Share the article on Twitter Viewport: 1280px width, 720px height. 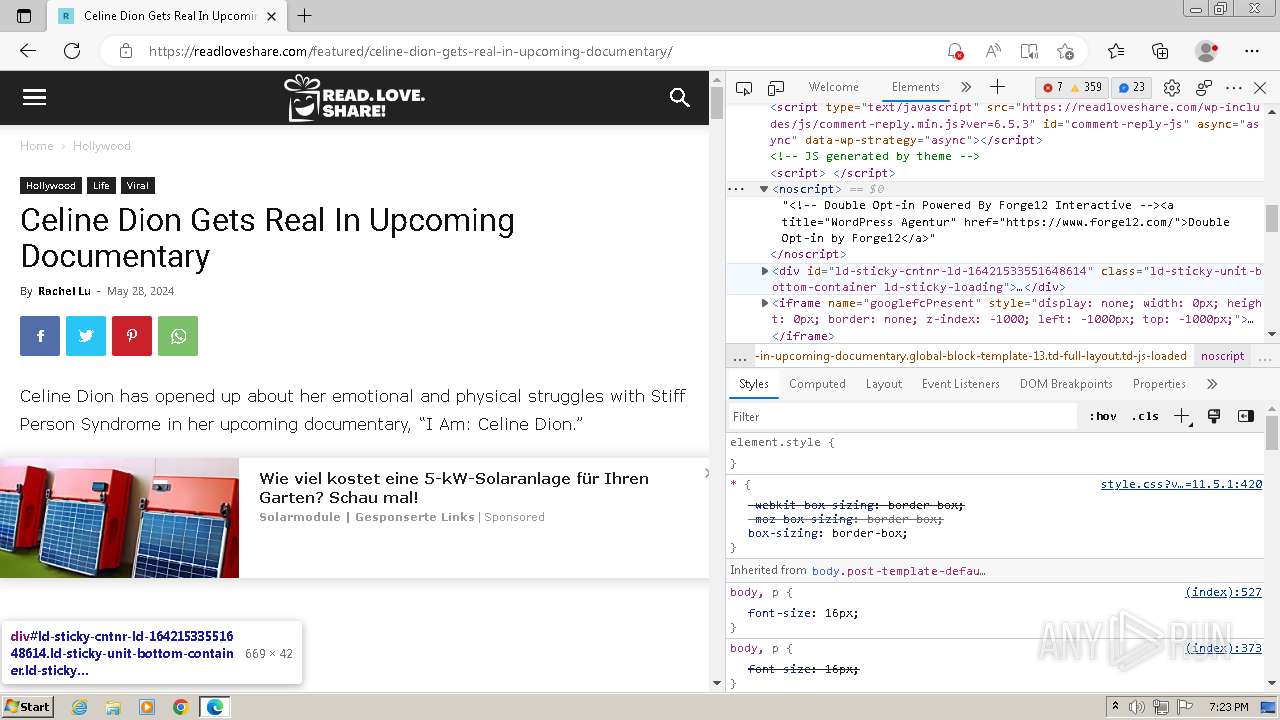pyautogui.click(x=86, y=336)
